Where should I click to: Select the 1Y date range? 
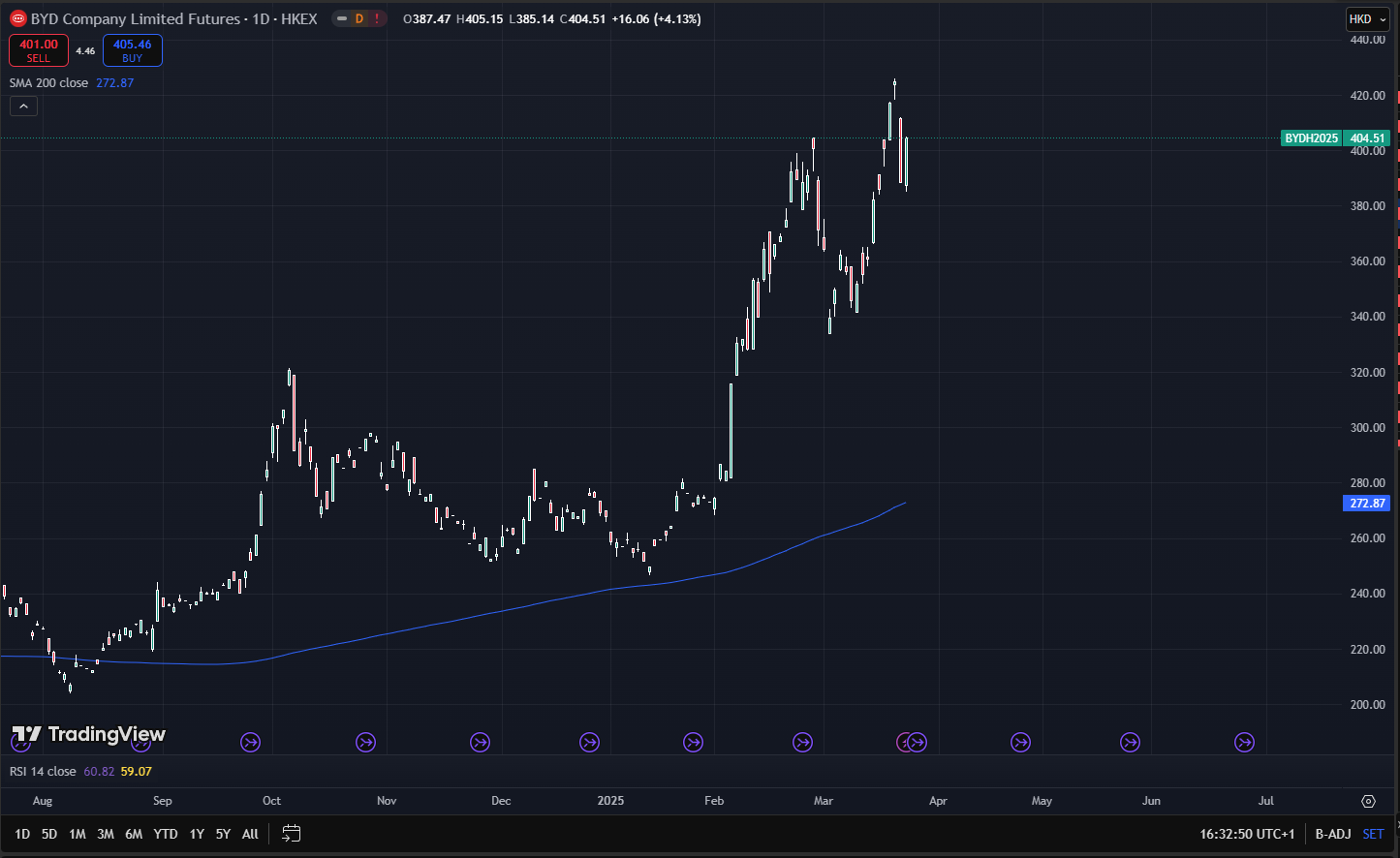pos(197,834)
